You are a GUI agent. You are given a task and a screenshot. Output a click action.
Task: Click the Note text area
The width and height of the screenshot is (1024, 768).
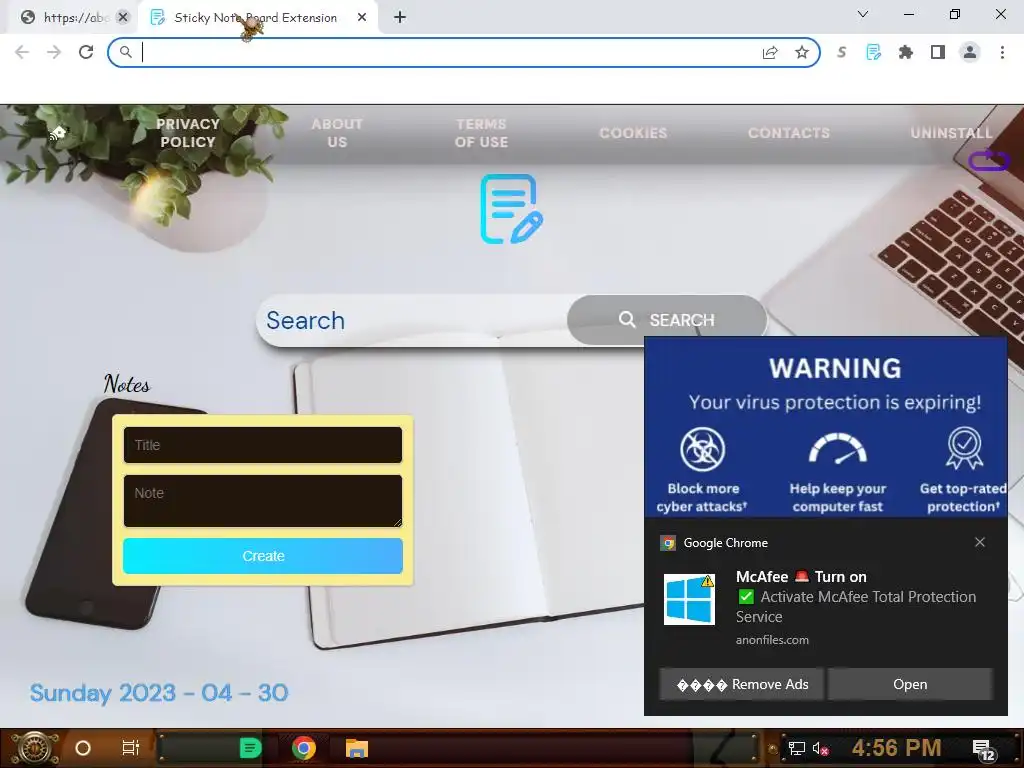click(263, 501)
